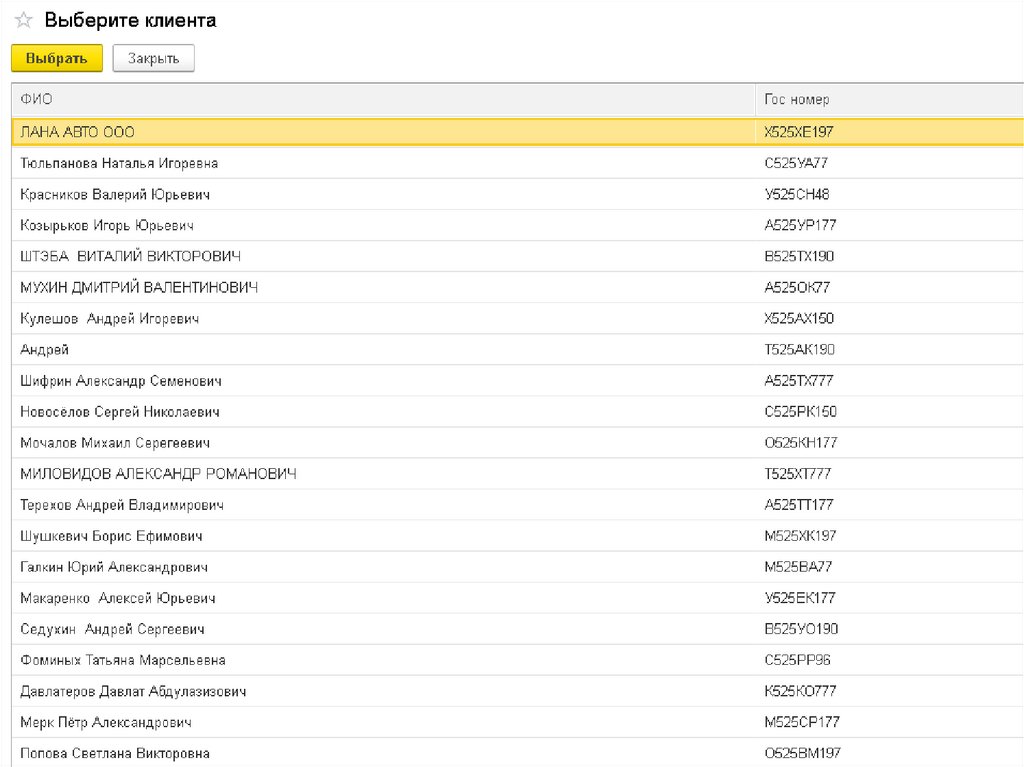
Task: Select Давлатеров Давлат Абдулазизович row
Action: [x=133, y=691]
